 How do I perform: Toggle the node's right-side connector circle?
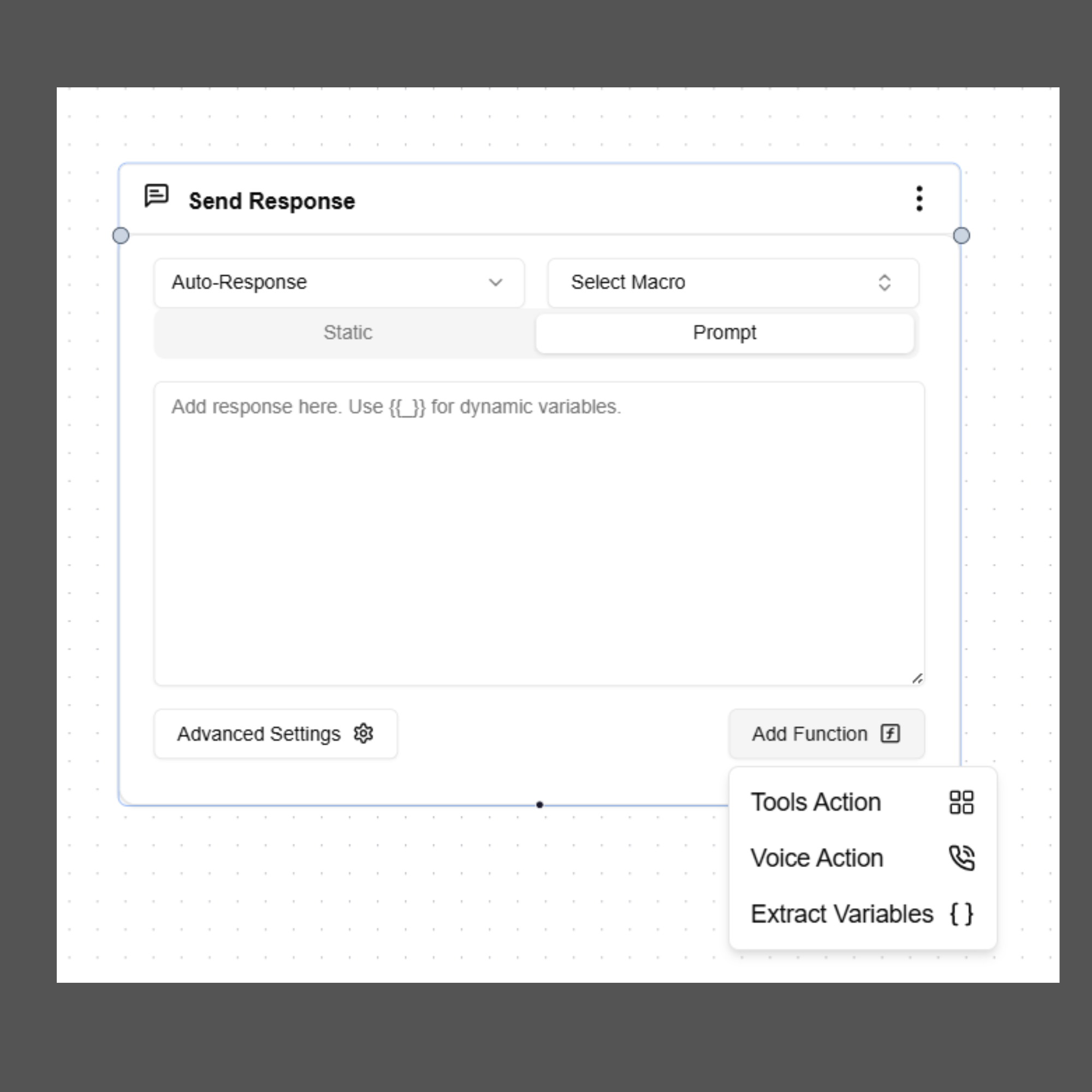coord(961,236)
